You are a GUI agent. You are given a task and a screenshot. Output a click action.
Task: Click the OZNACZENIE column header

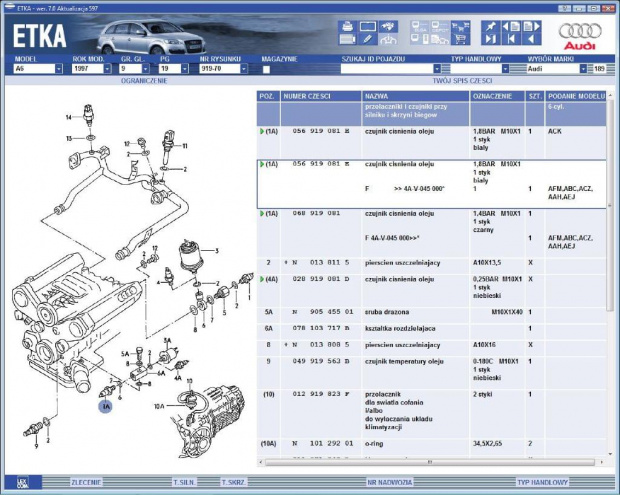[x=497, y=96]
